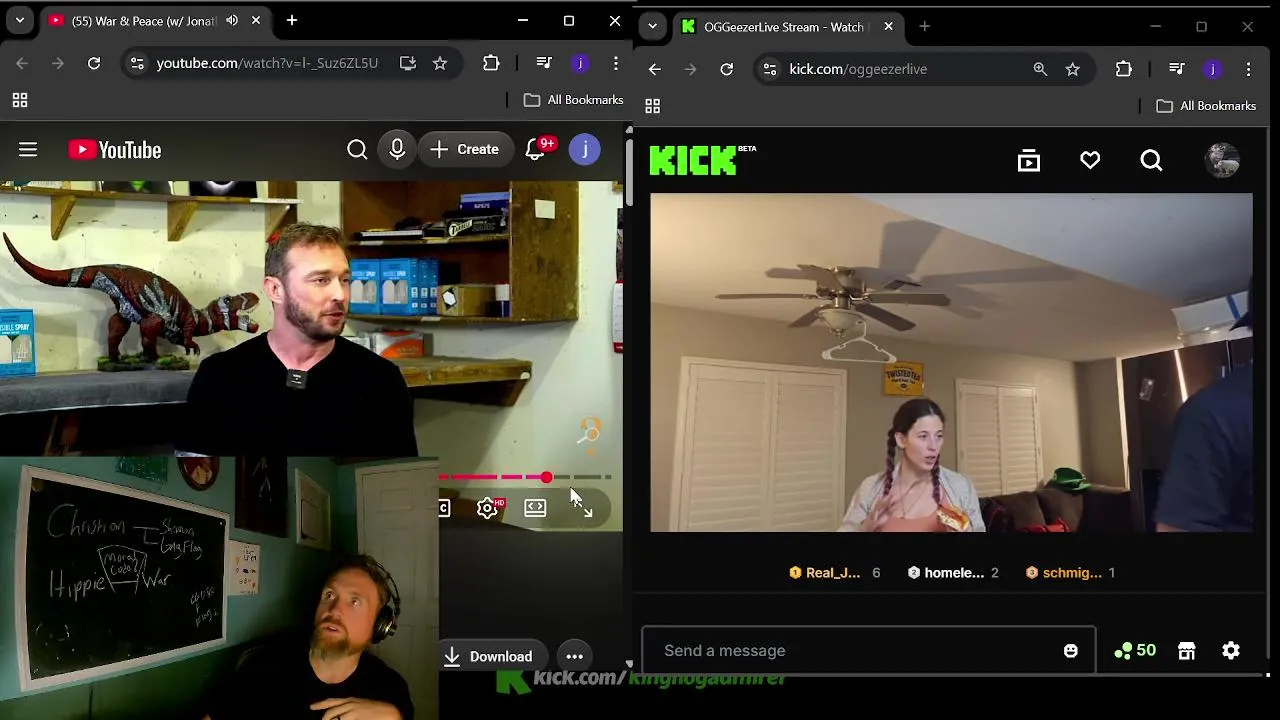Viewport: 1280px width, 720px height.
Task: Open Extensions in the Kick window
Action: click(x=1124, y=69)
